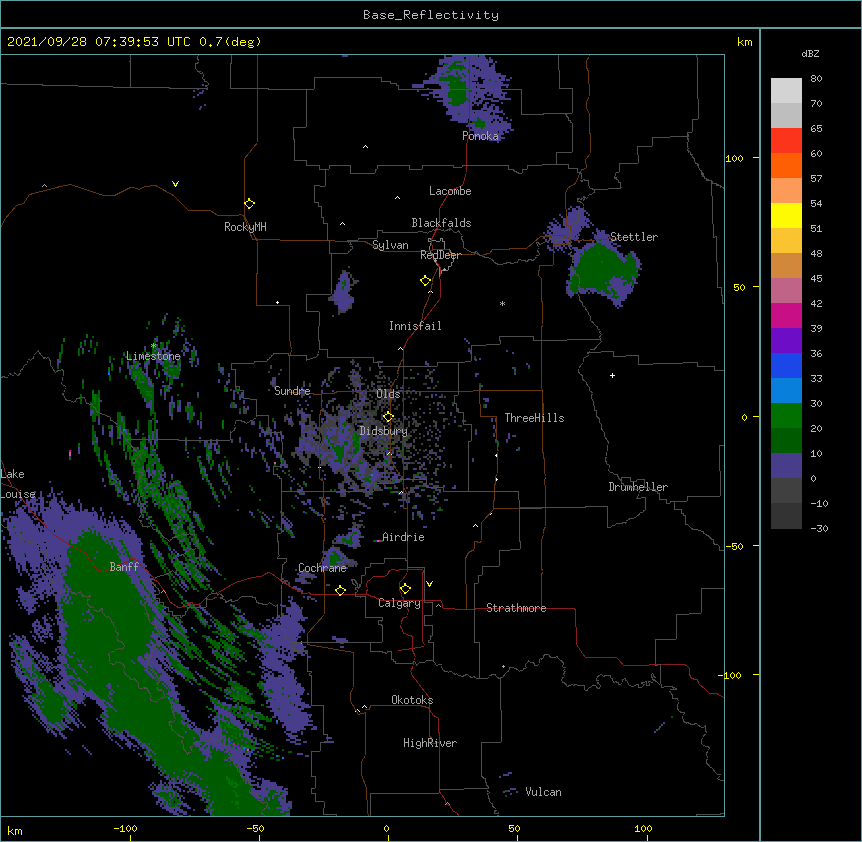Click the Stettler city label
This screenshot has height=842, width=862.
634,237
